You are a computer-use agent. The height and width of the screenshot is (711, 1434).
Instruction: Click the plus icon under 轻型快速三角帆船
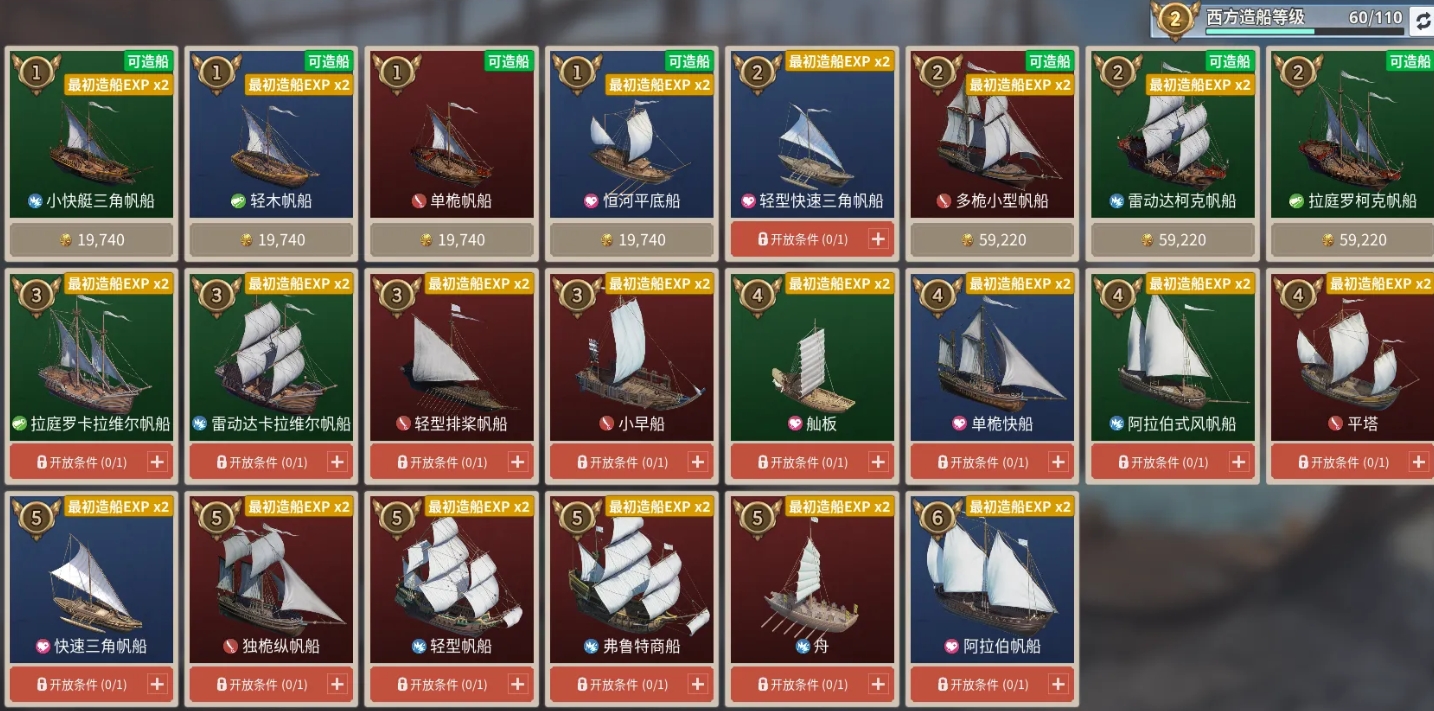click(x=878, y=239)
